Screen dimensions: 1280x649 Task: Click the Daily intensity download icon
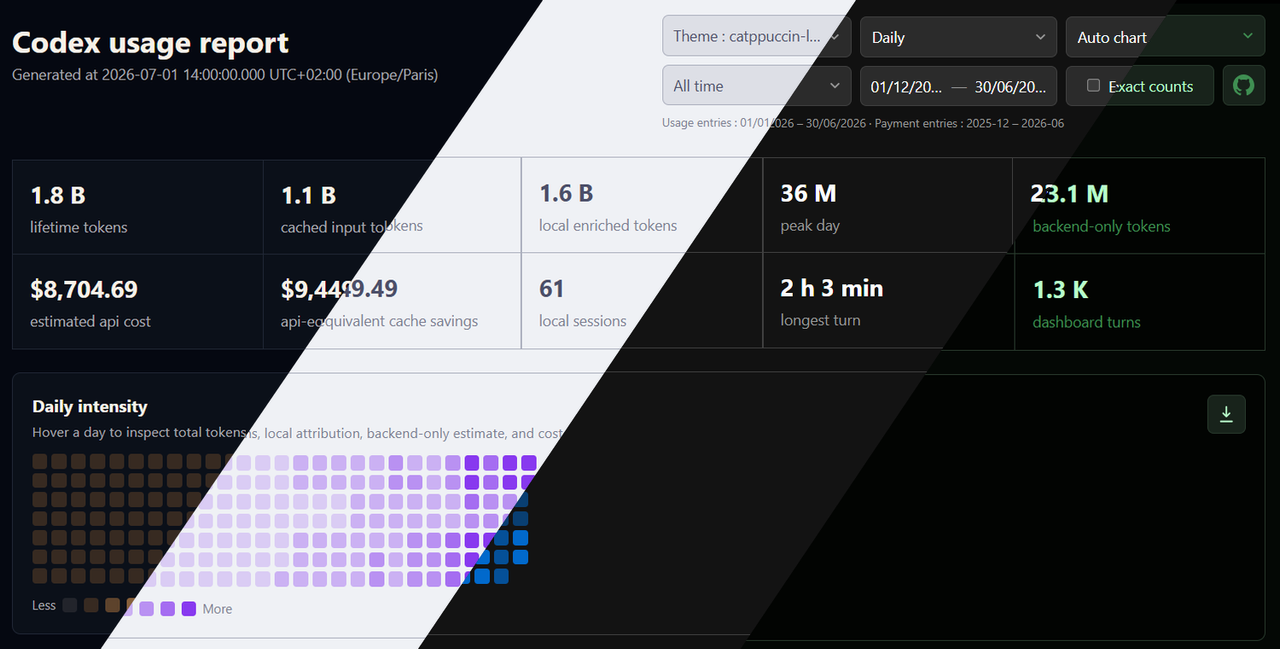pos(1227,414)
